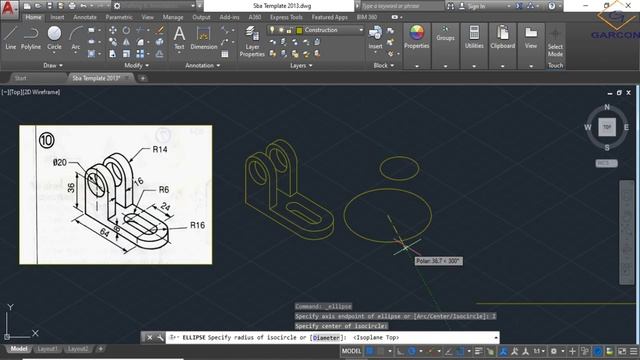This screenshot has width=640, height=360.
Task: Click the MODEL space button in status bar
Action: tap(351, 351)
